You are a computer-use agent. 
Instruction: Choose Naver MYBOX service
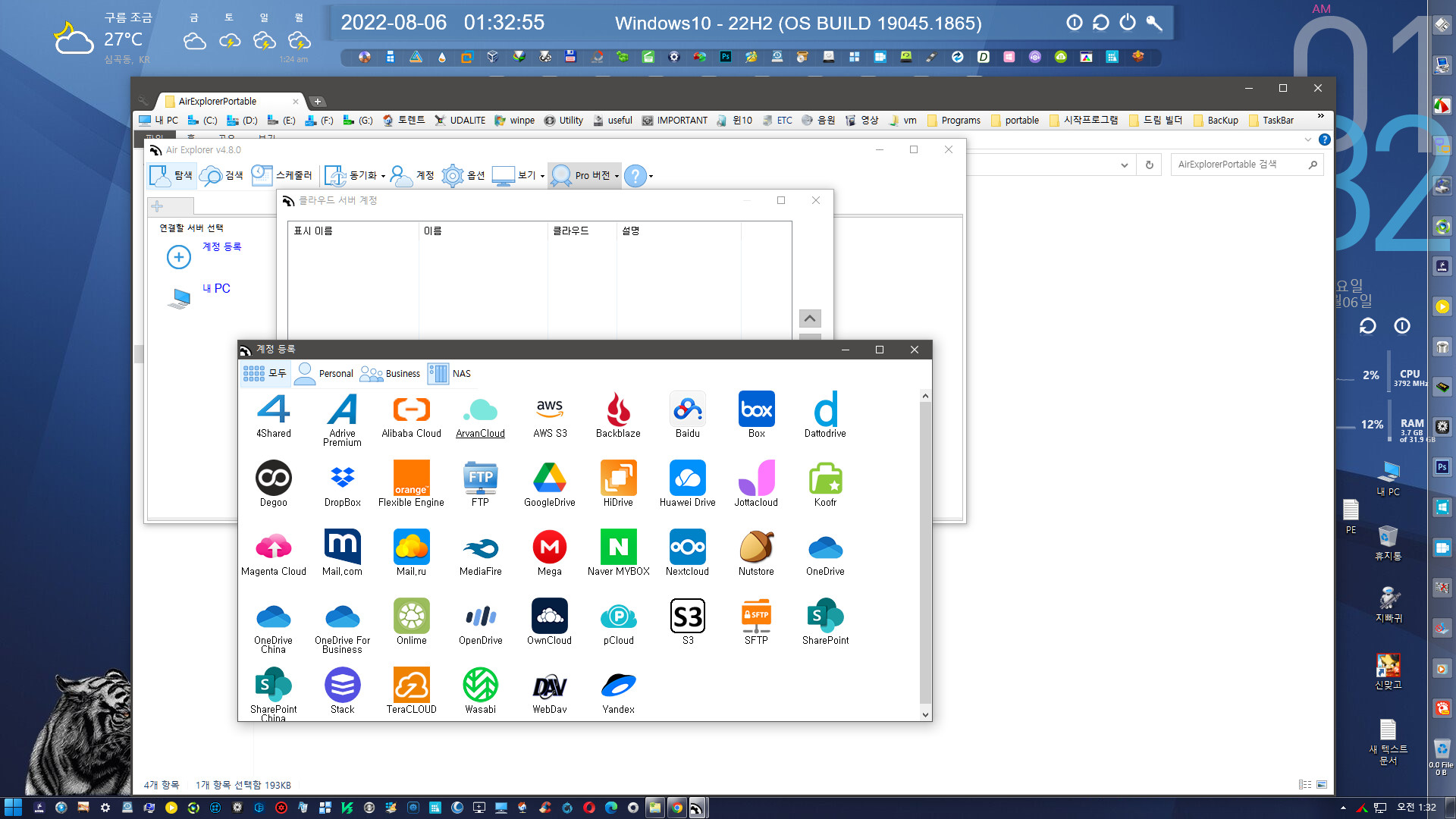tap(618, 554)
